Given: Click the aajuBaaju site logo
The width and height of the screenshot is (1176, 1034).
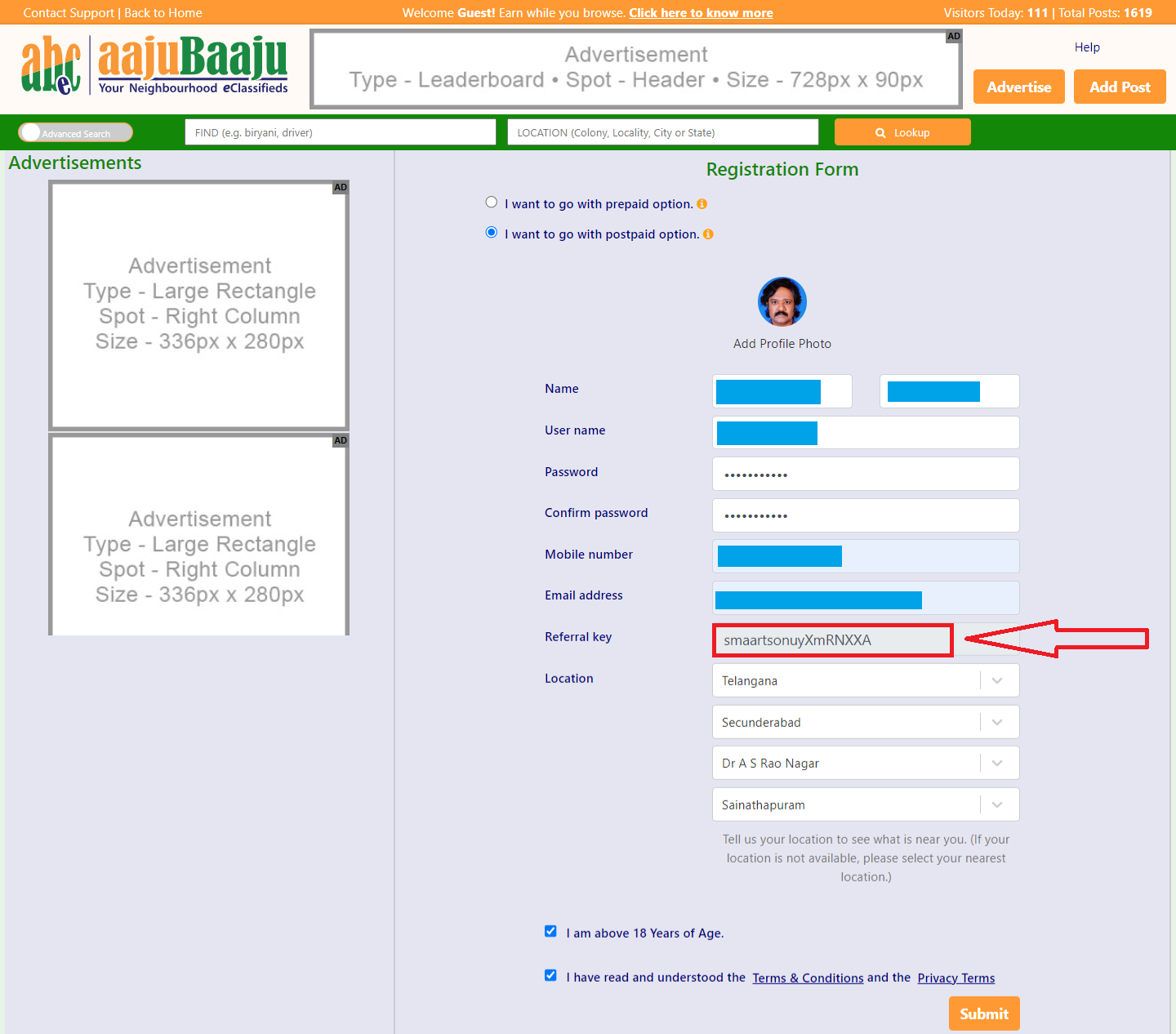Looking at the screenshot, I should click(x=155, y=65).
